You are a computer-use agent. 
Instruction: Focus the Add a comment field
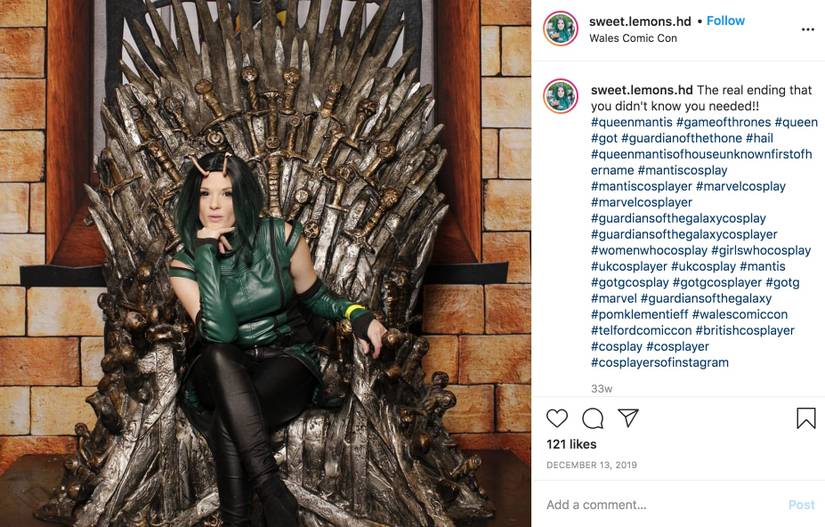pyautogui.click(x=663, y=505)
